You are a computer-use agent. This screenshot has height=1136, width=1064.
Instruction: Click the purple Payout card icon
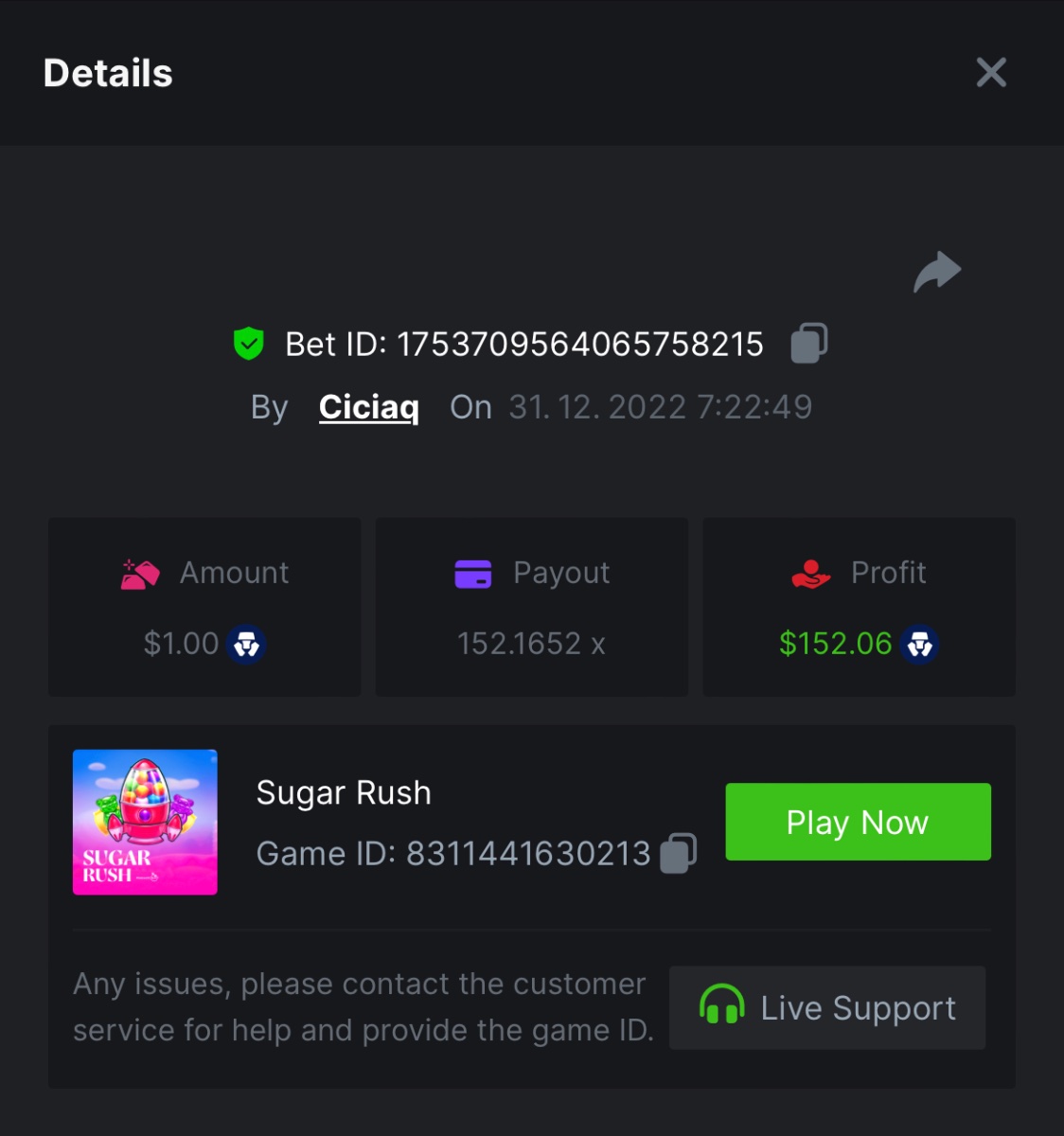coord(473,574)
